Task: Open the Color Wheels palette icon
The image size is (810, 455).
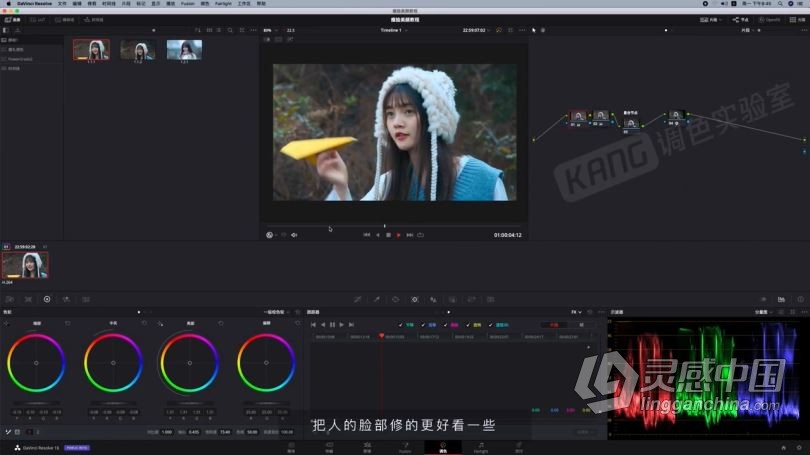Action: point(47,300)
